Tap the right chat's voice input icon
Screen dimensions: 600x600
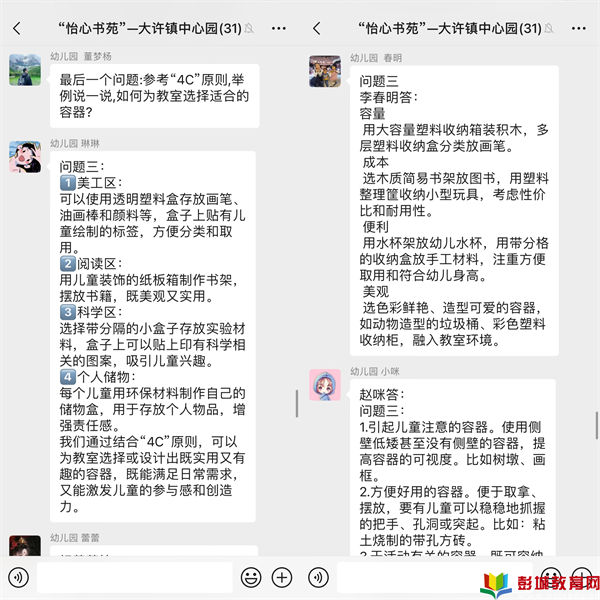tap(318, 577)
